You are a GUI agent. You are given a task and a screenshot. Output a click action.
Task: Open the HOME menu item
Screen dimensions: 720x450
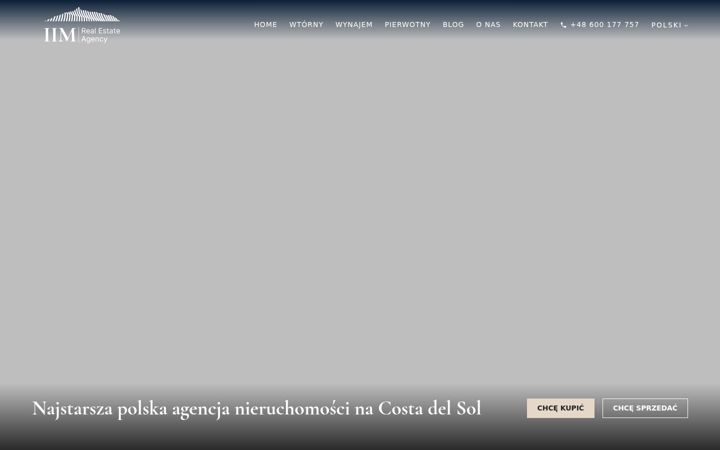265,25
